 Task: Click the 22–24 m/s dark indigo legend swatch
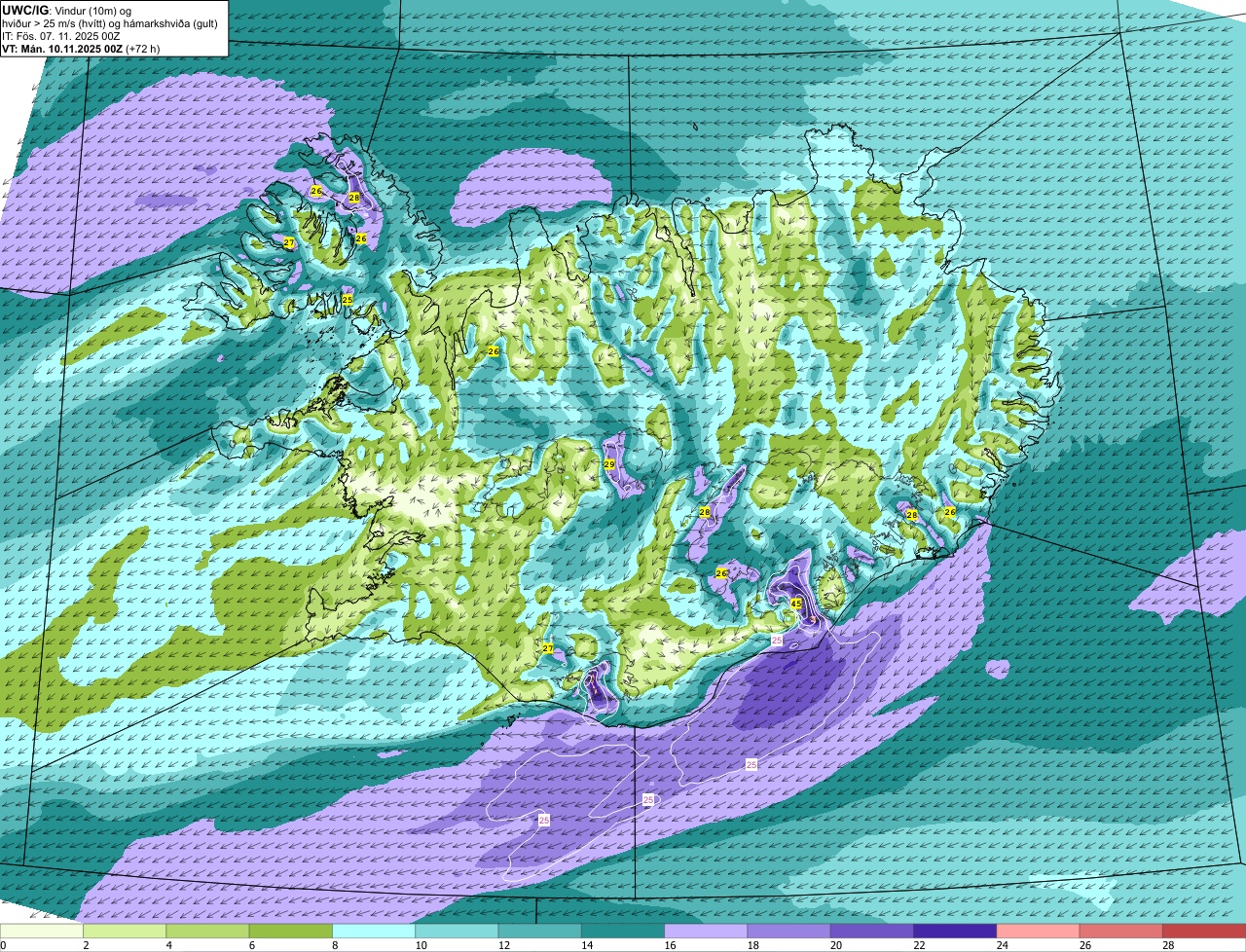pyautogui.click(x=955, y=931)
